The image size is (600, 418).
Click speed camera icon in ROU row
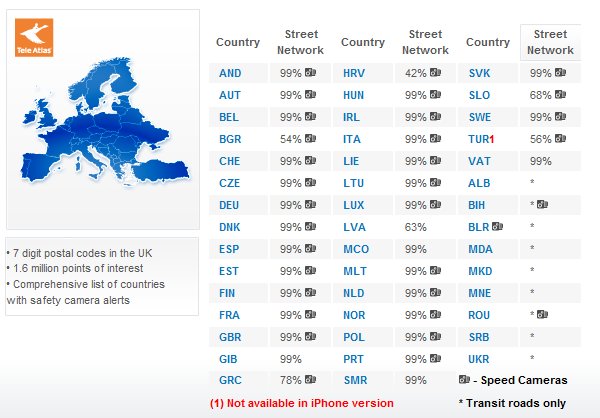click(x=542, y=315)
